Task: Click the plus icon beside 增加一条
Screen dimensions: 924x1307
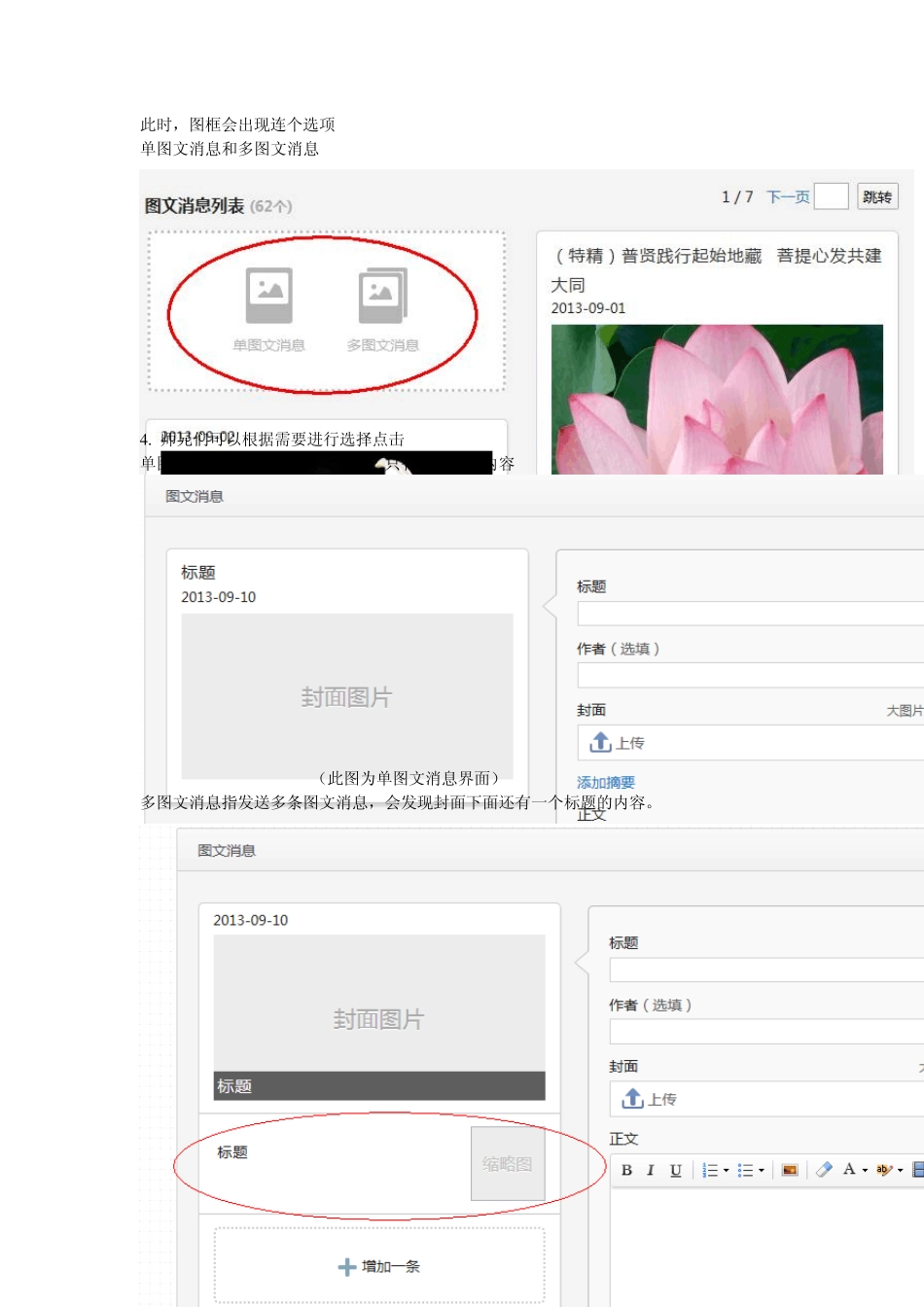Action: point(346,1267)
